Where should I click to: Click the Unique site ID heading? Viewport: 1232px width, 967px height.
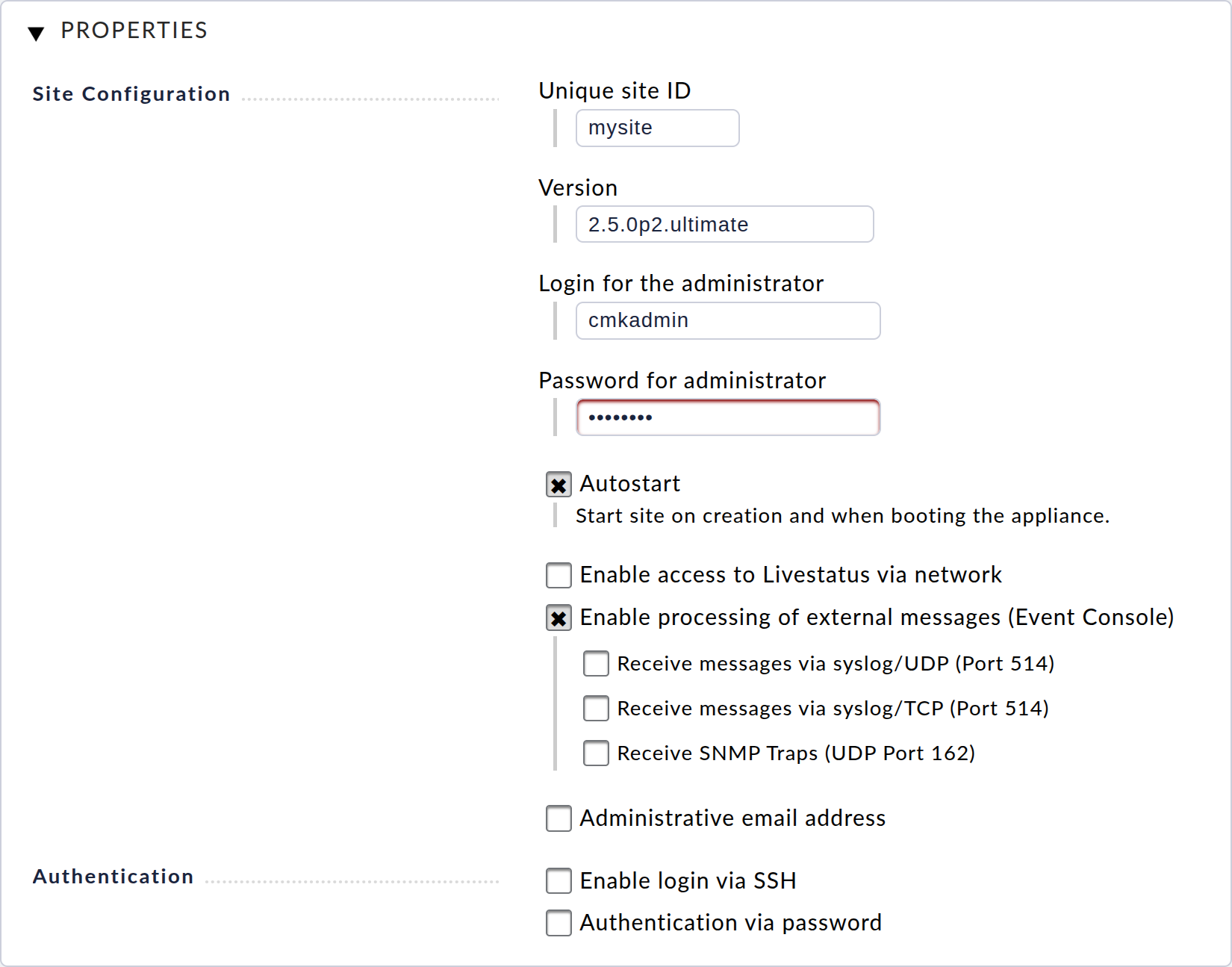[614, 90]
